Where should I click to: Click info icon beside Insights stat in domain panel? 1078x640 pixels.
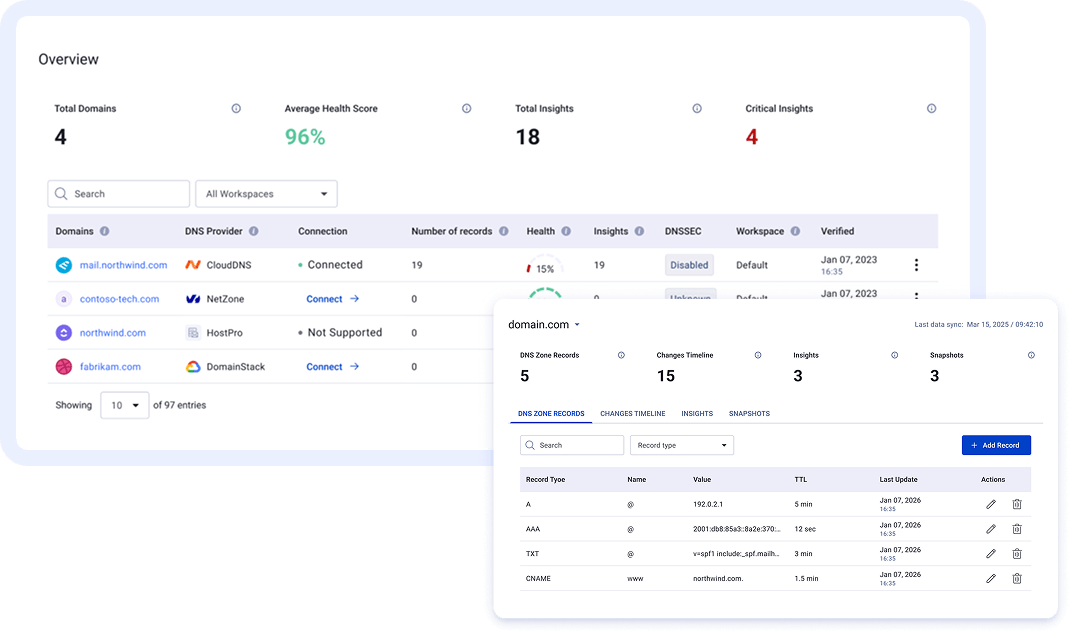click(894, 355)
